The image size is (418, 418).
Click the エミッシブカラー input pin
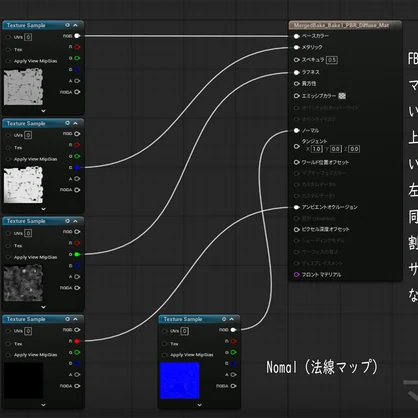pyautogui.click(x=296, y=96)
